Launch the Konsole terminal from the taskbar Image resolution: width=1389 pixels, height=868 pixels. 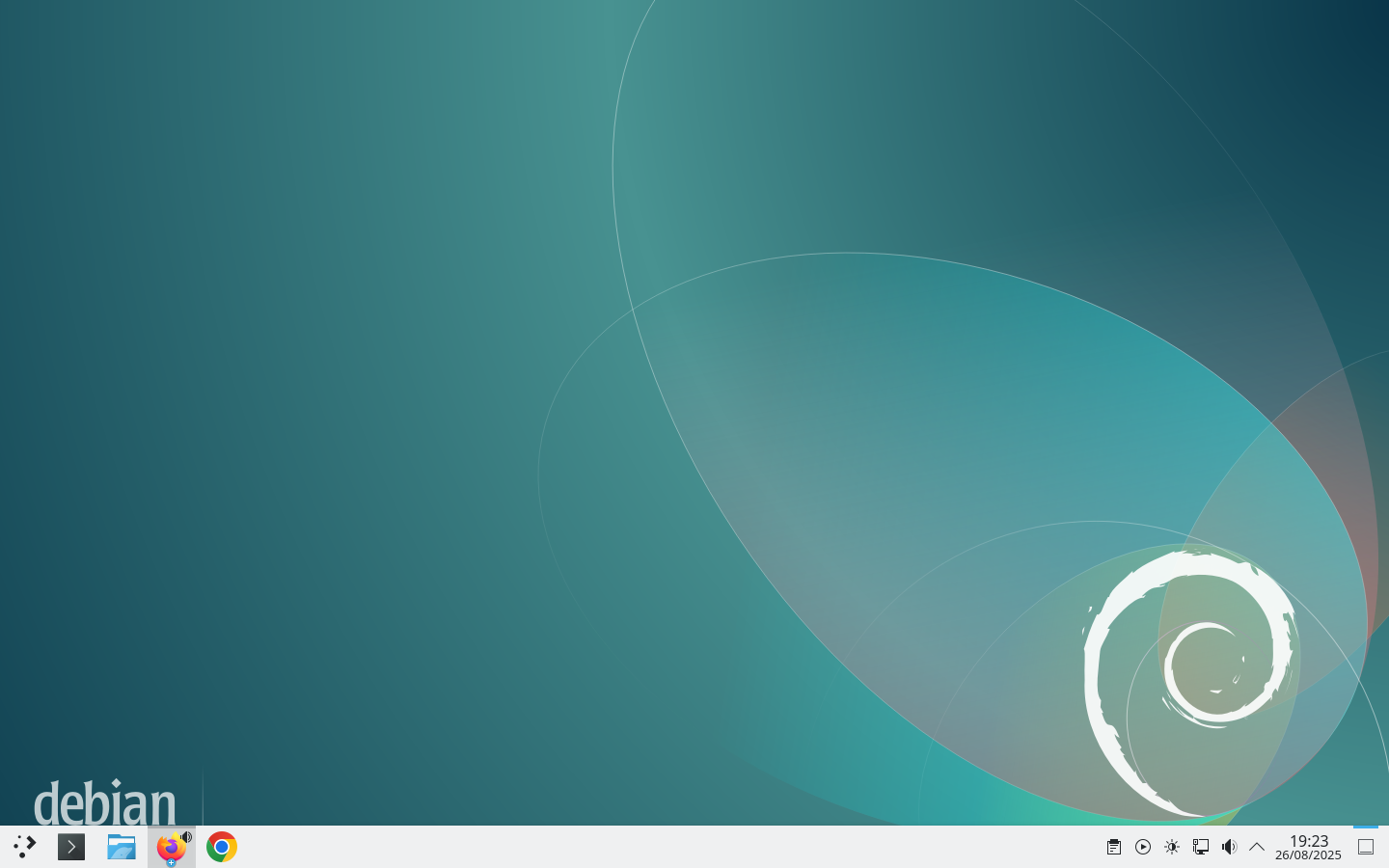71,847
